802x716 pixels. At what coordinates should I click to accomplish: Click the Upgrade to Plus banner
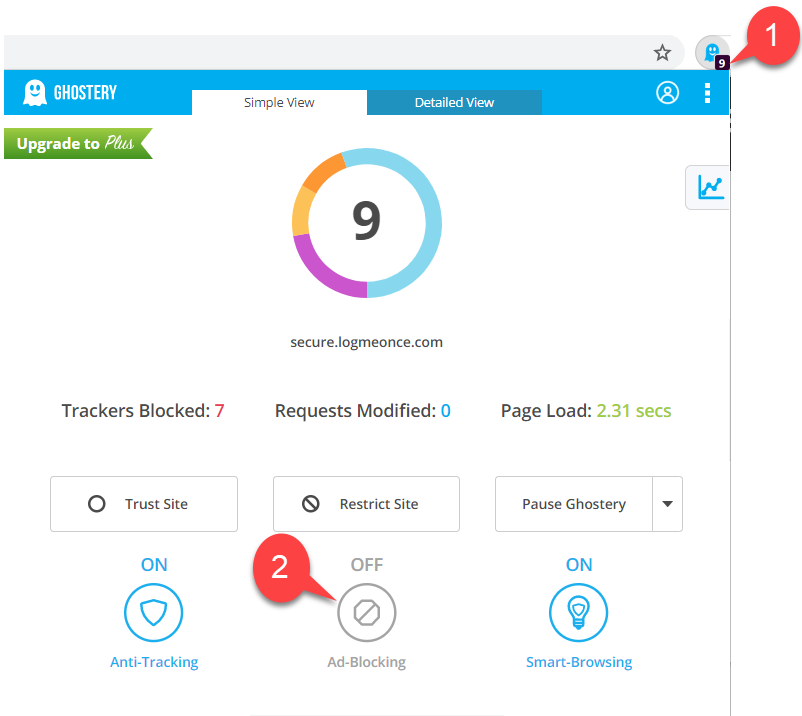pos(78,143)
